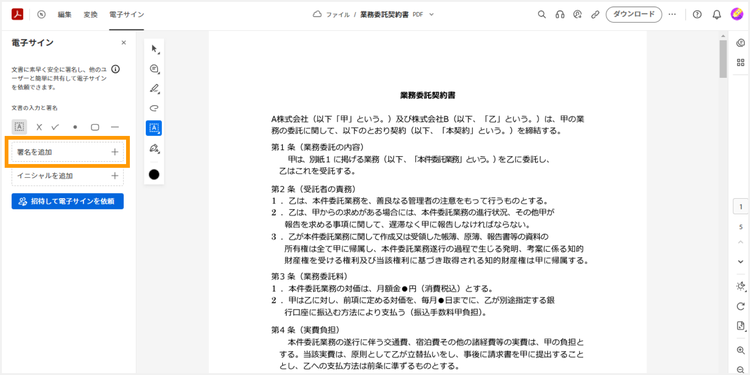Open the more options ellipsis menu
The width and height of the screenshot is (750, 375).
click(x=673, y=14)
